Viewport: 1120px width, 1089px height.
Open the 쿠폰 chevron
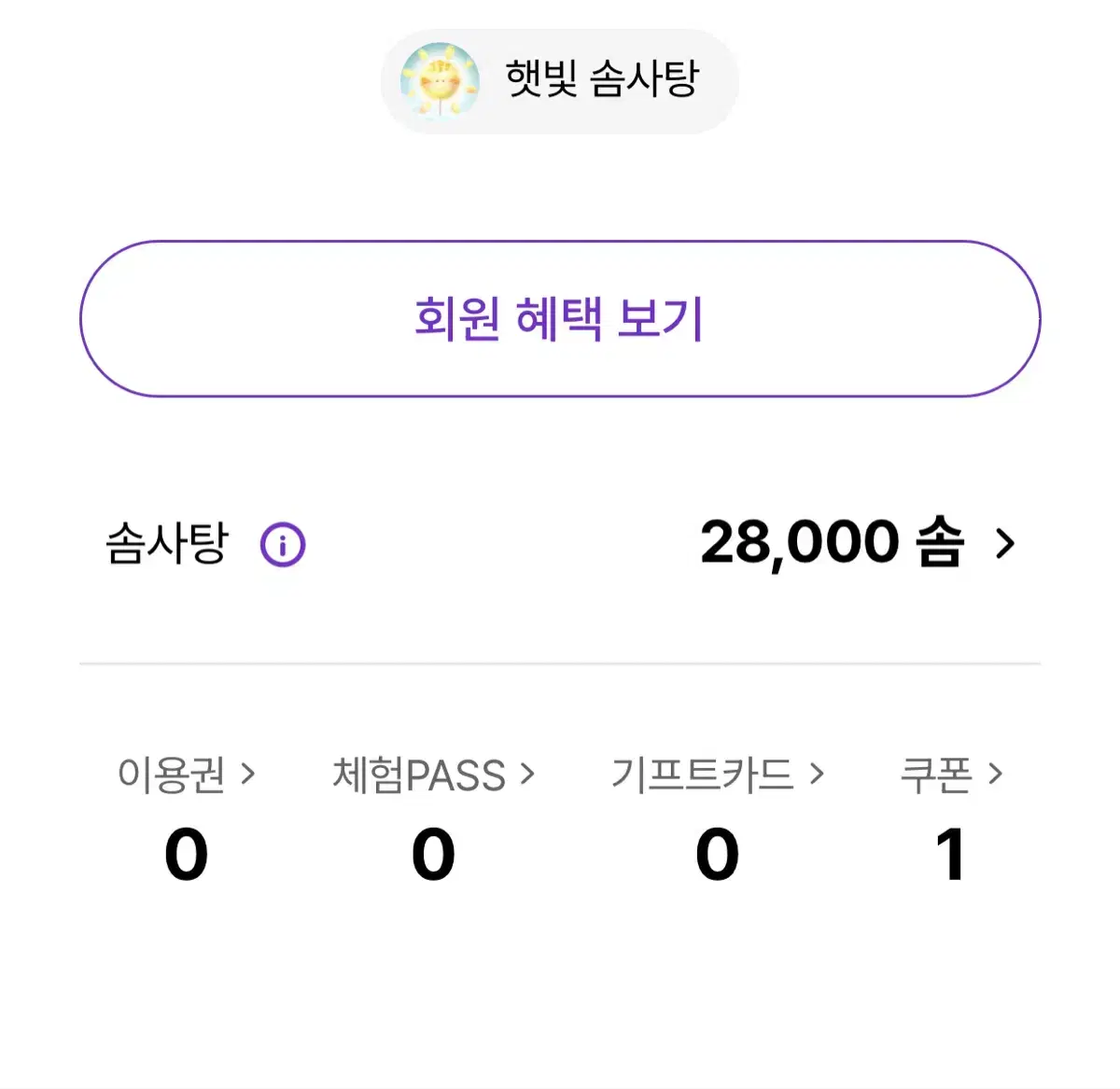995,774
